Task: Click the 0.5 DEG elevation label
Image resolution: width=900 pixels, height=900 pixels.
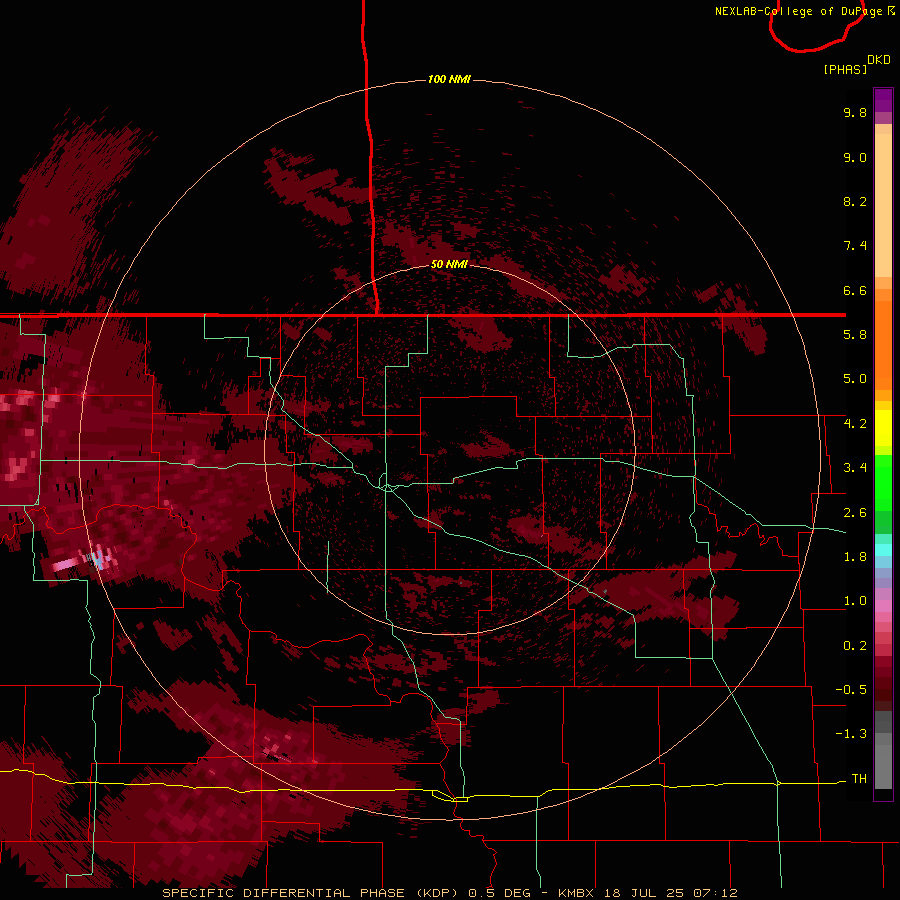Action: pos(501,893)
